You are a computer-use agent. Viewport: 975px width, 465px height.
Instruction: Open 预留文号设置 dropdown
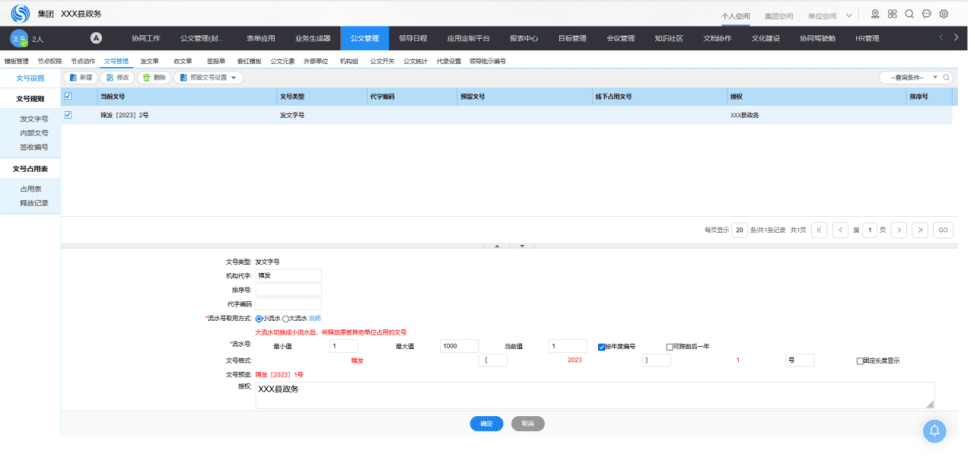(208, 78)
